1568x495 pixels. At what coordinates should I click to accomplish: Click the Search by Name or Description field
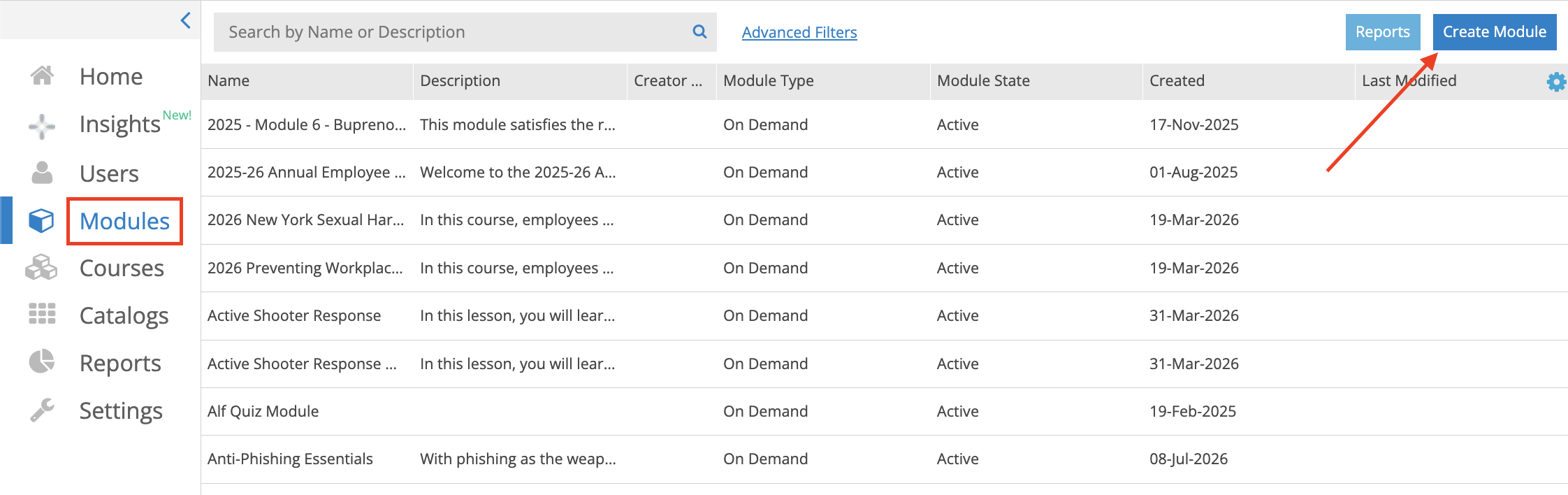[465, 32]
